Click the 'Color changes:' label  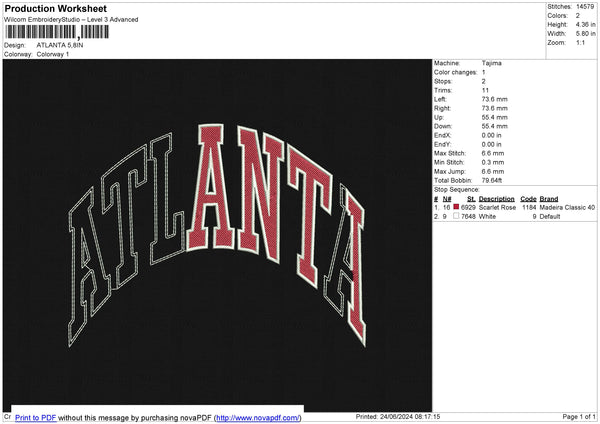click(455, 72)
